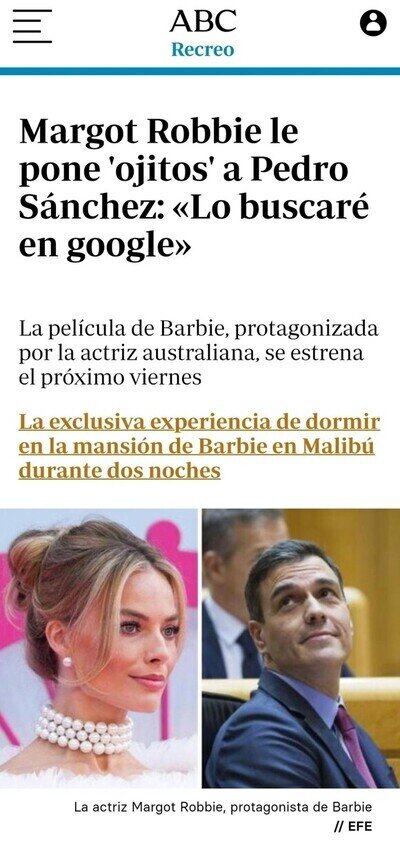Go to the Recreo section label
This screenshot has width=400, height=843.
click(203, 49)
